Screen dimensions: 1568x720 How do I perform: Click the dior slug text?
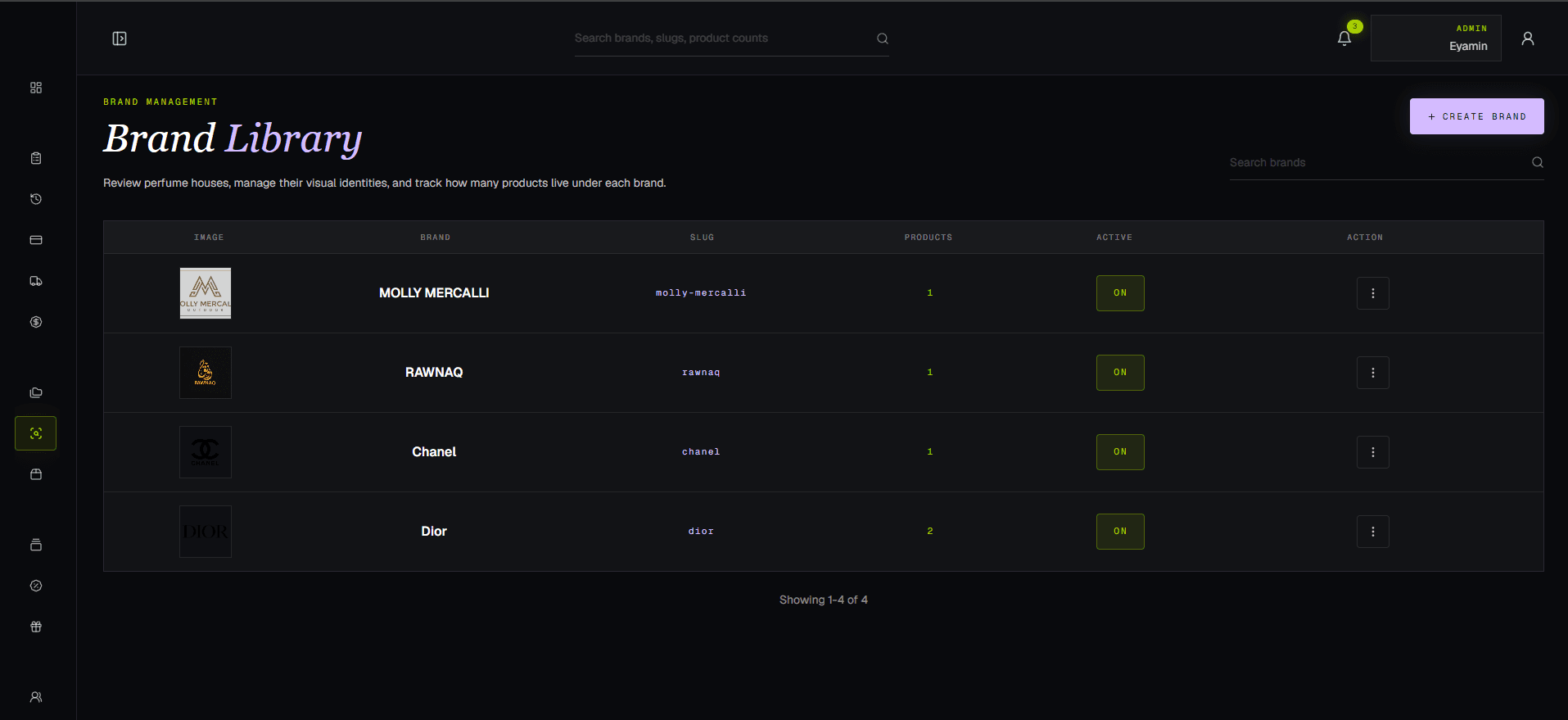point(701,532)
